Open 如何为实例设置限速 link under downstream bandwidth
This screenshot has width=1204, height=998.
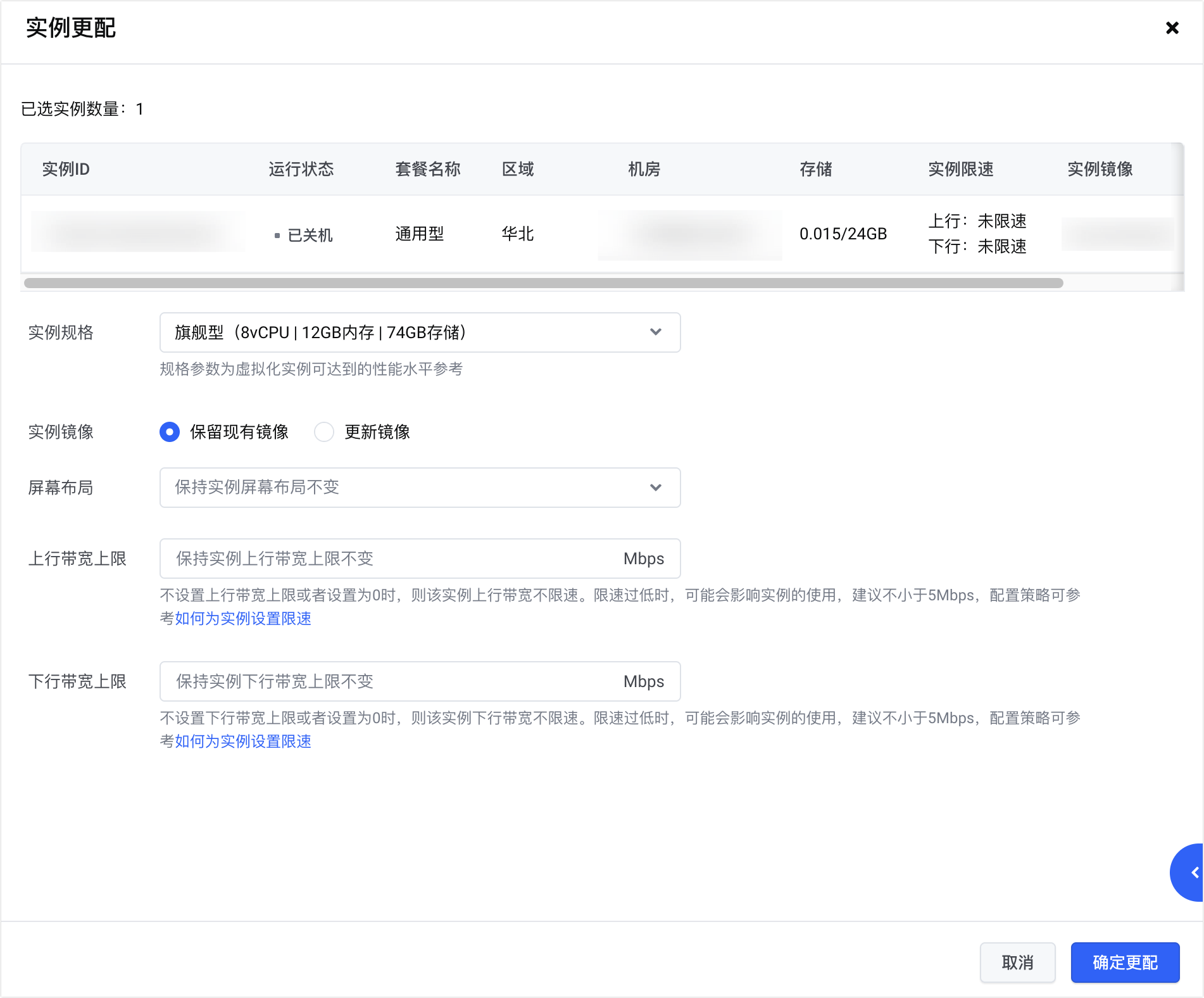coord(243,742)
